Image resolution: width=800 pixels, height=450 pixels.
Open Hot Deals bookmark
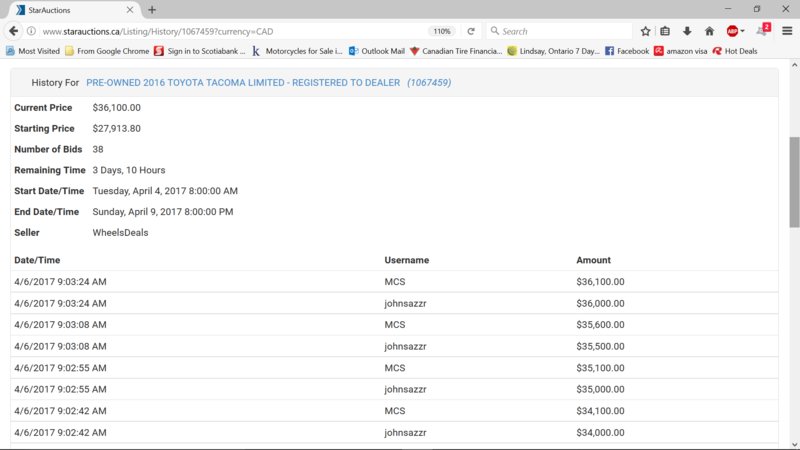pyautogui.click(x=735, y=51)
